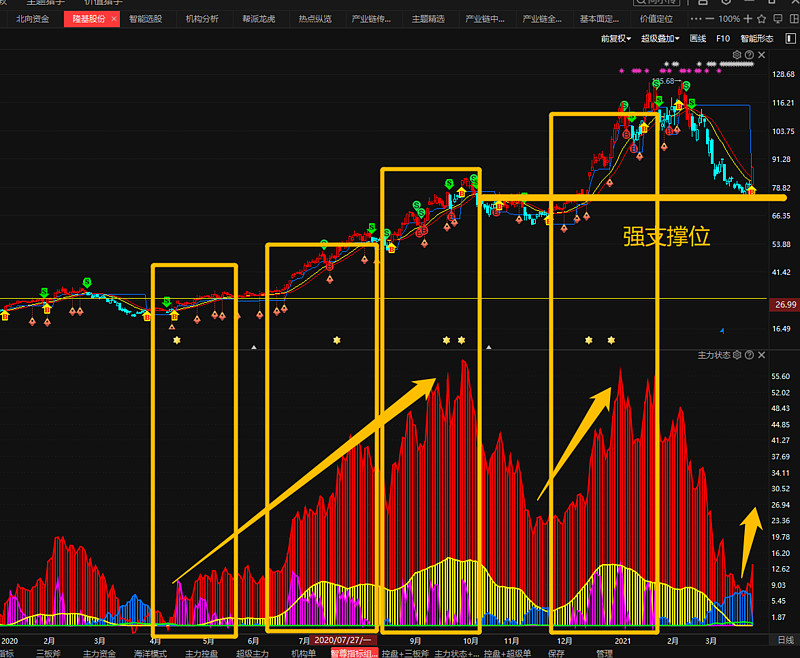Open 主力状态 indicator settings gear
The width and height of the screenshot is (800, 658).
click(x=737, y=355)
